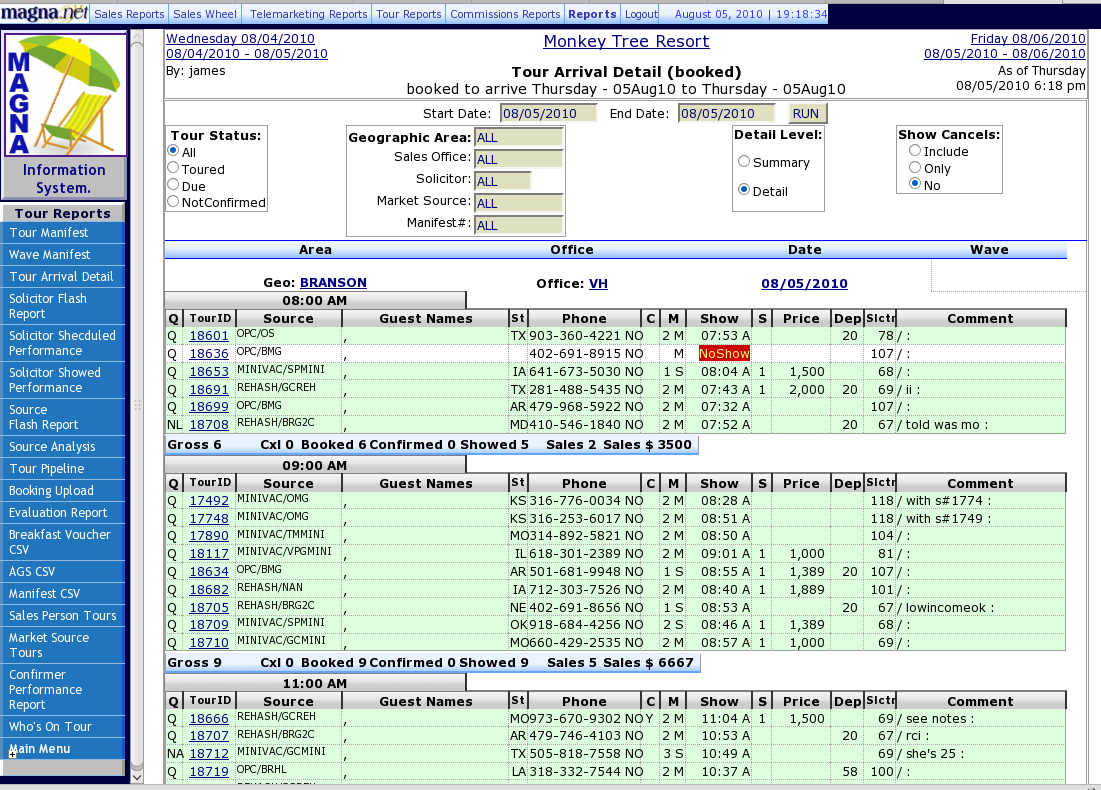Open tour ID 18719

[x=209, y=772]
